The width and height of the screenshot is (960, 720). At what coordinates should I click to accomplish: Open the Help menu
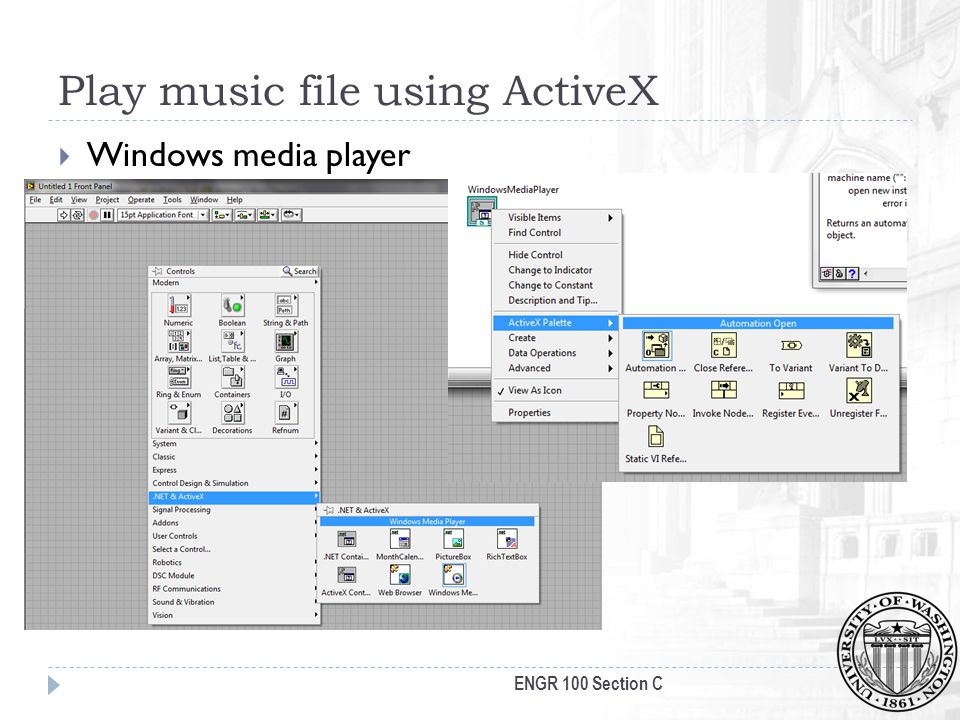coord(234,200)
